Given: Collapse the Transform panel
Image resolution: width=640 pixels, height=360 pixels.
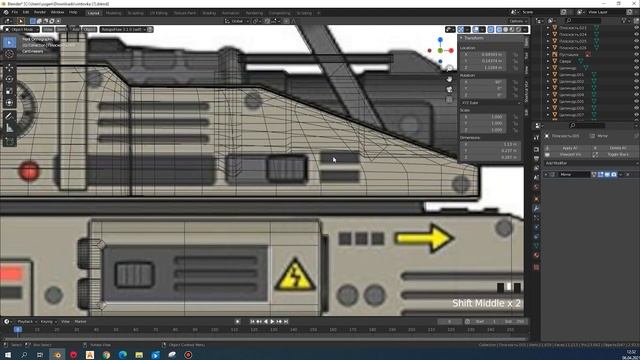Looking at the screenshot, I should [461, 38].
